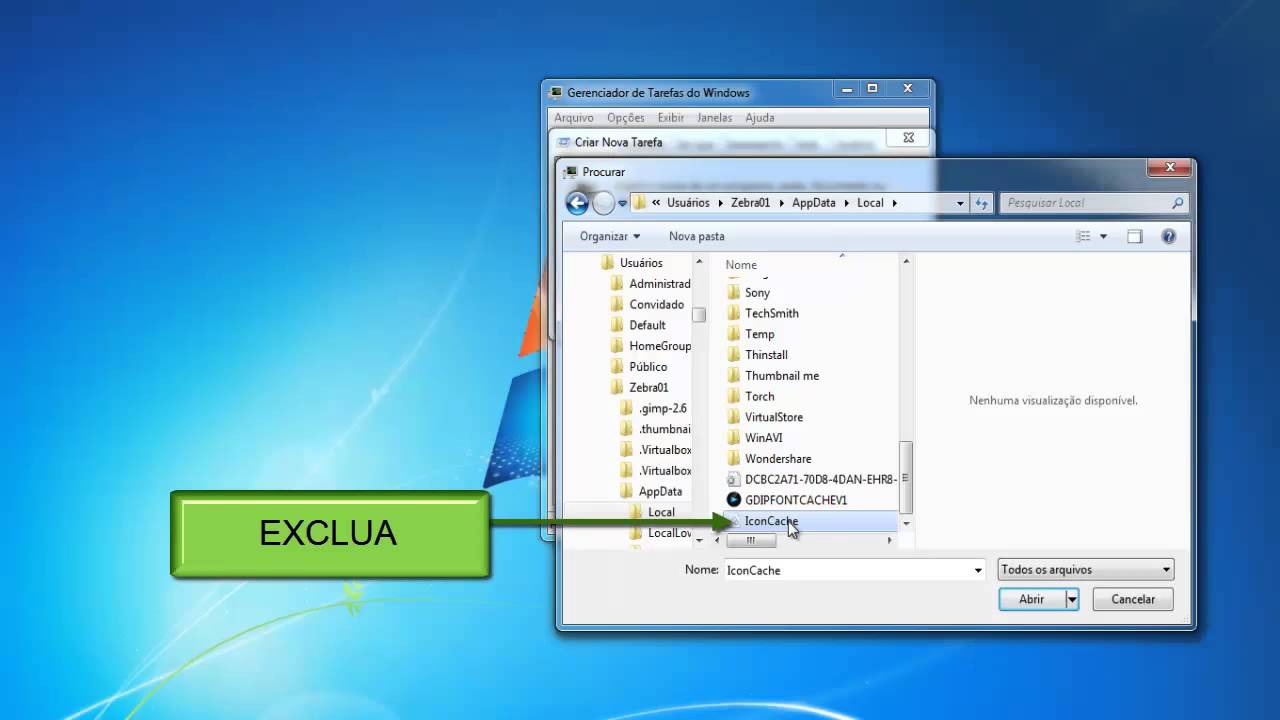This screenshot has height=720, width=1280.
Task: Click the help question mark icon
Action: pos(1168,237)
